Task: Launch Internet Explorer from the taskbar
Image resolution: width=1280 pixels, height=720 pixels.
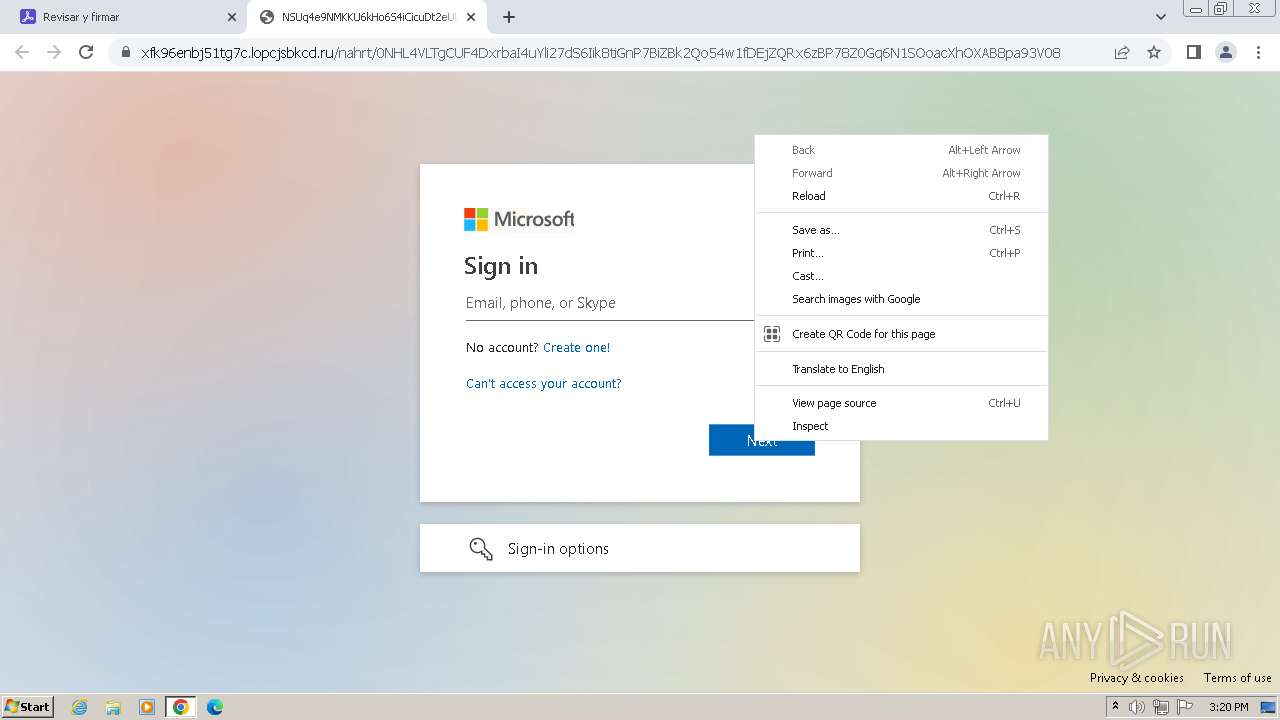Action: pos(80,707)
